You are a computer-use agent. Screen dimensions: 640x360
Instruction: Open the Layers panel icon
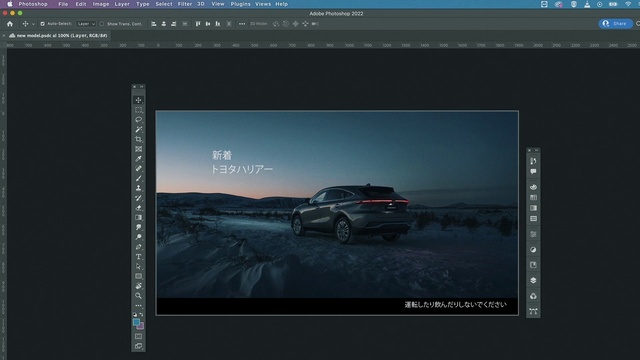[533, 280]
